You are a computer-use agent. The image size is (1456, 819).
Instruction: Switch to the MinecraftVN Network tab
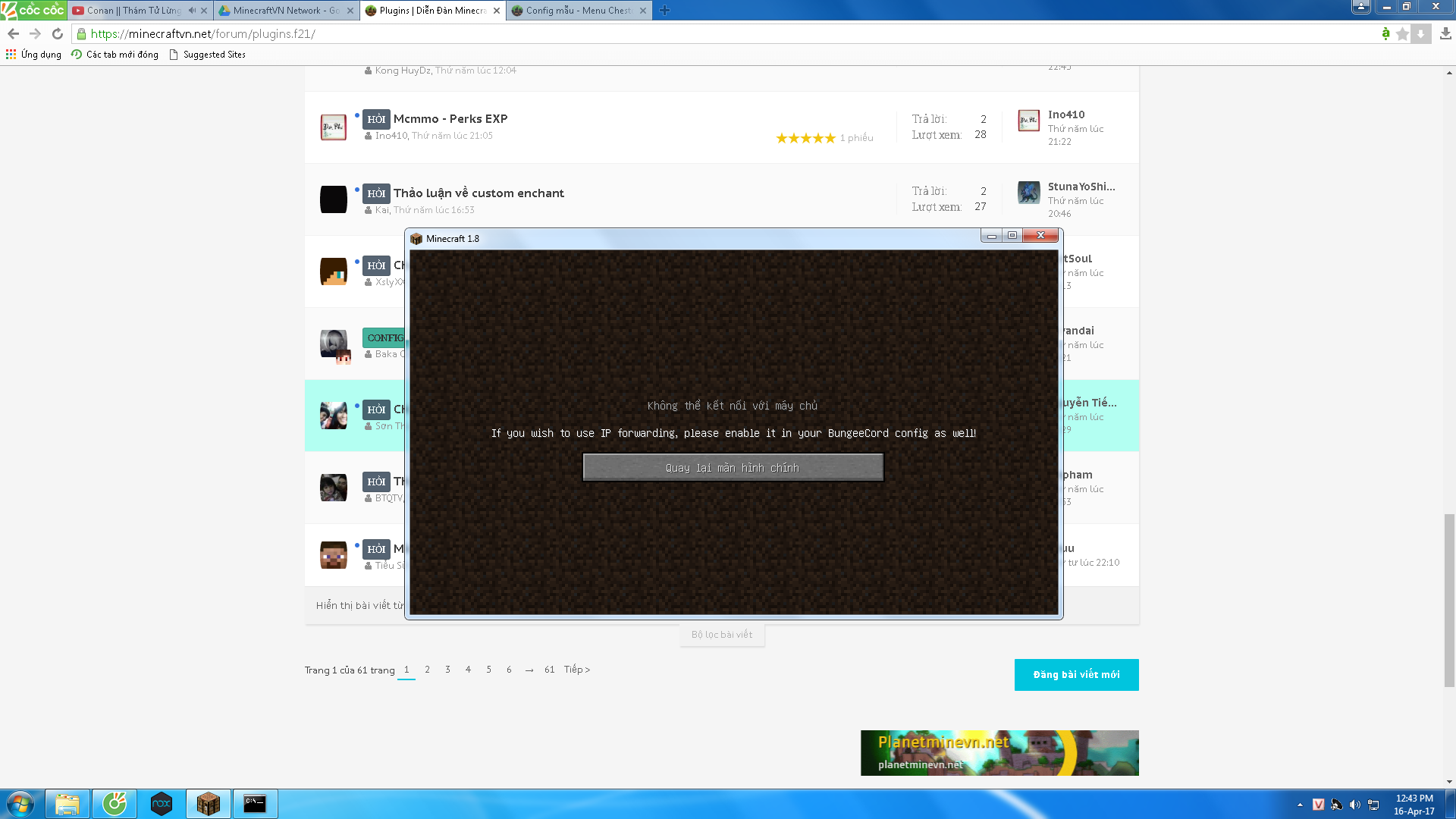tap(281, 11)
